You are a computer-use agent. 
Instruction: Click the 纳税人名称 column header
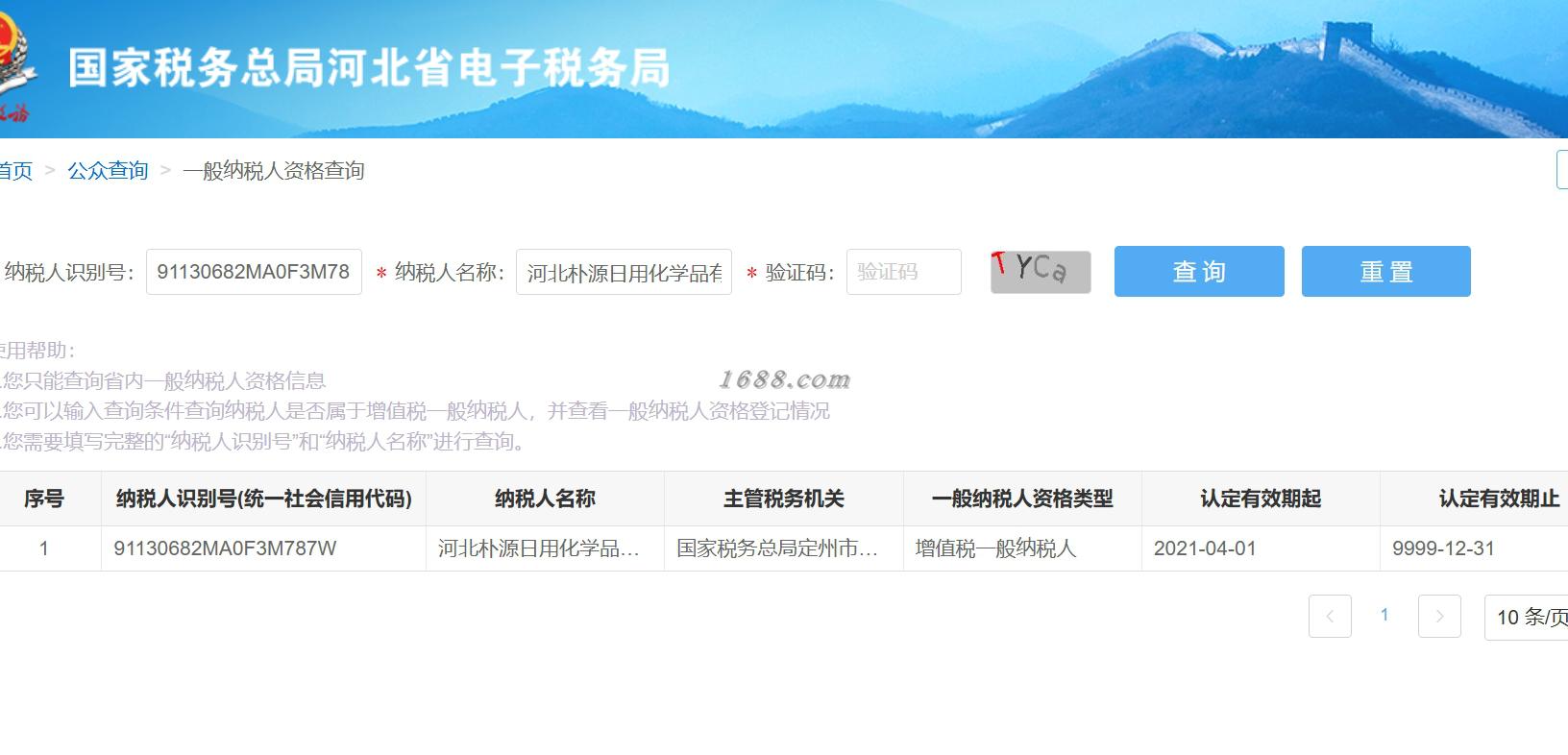[x=545, y=499]
